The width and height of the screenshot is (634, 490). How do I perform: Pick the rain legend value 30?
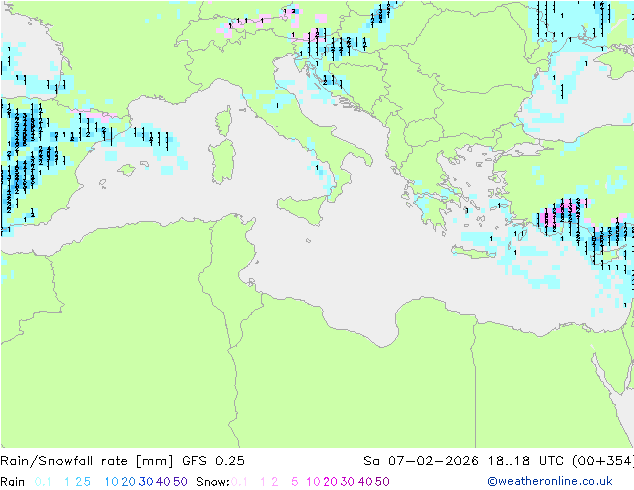(x=146, y=482)
